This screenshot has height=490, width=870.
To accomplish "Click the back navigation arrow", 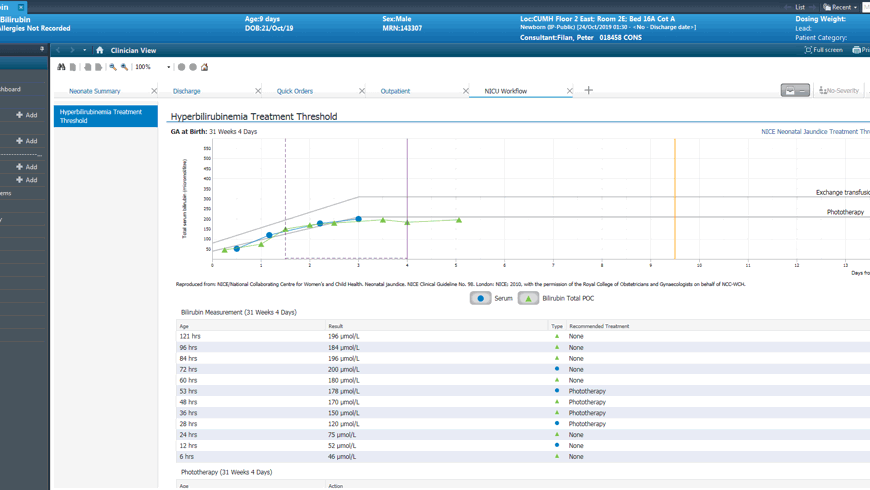I will click(58, 50).
